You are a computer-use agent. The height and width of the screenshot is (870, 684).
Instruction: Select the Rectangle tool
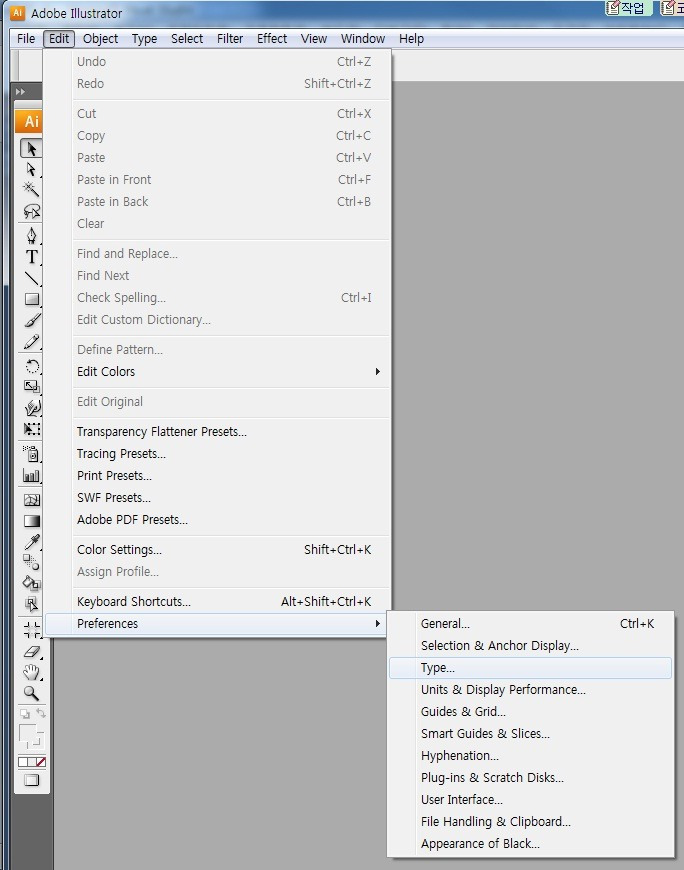click(x=32, y=299)
